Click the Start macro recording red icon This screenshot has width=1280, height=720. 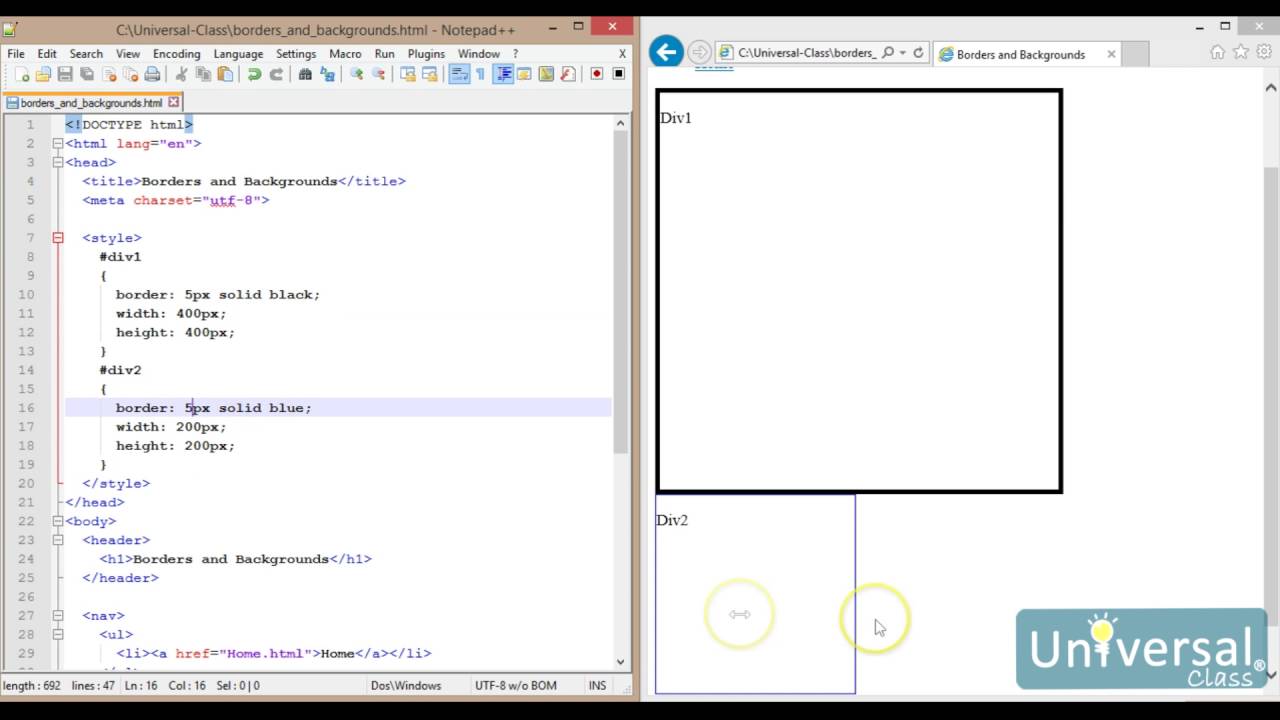pos(596,74)
